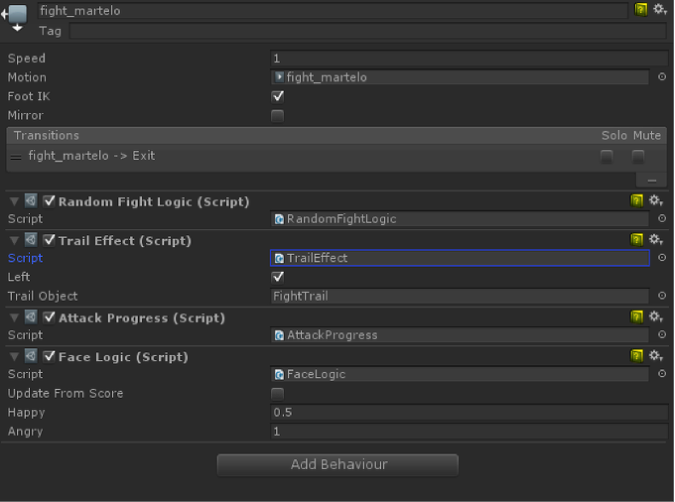This screenshot has height=502, width=675.
Task: Click the Trail Object label
Action: pos(43,296)
